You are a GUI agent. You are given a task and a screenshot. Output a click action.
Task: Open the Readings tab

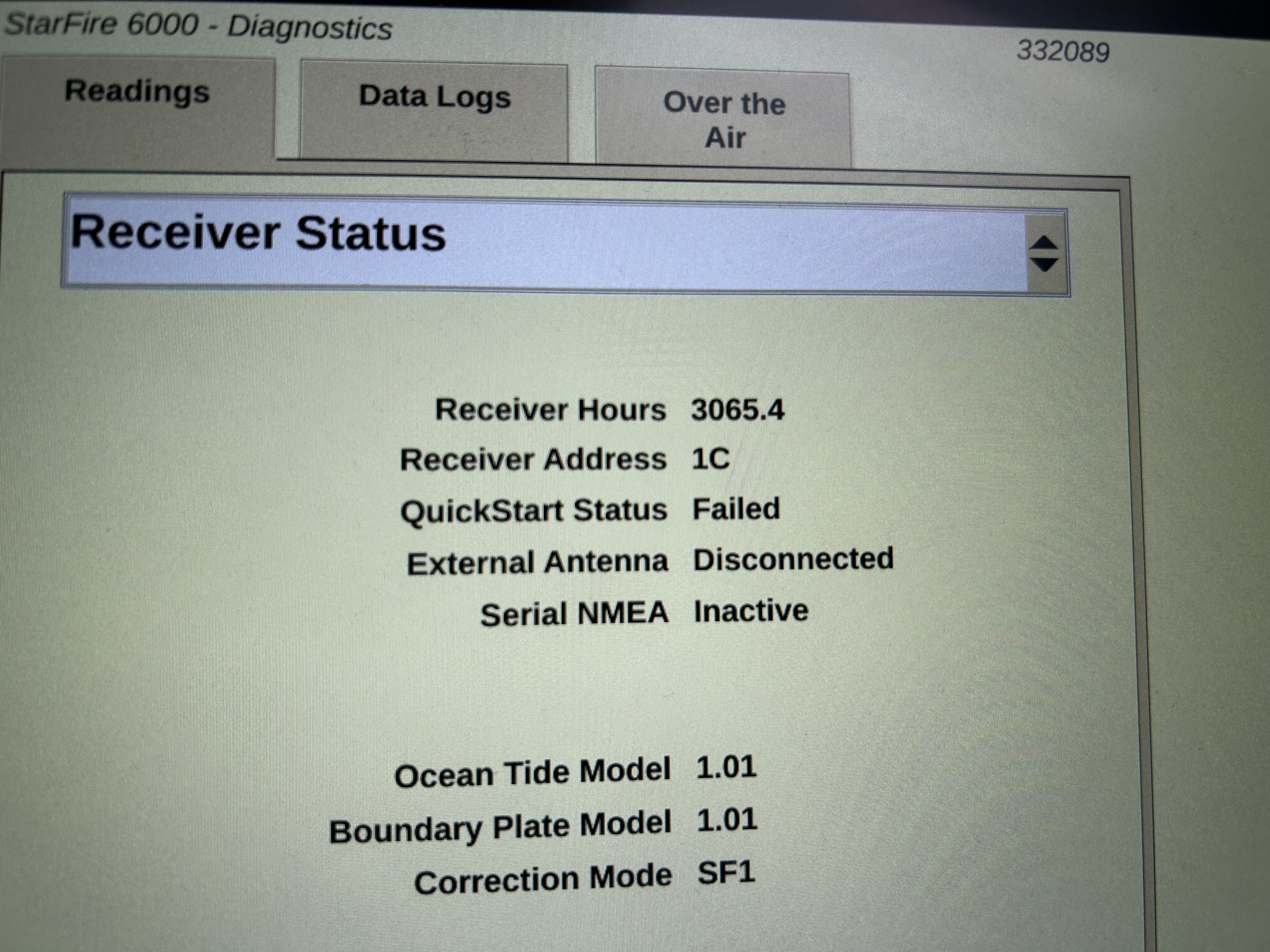tap(137, 93)
